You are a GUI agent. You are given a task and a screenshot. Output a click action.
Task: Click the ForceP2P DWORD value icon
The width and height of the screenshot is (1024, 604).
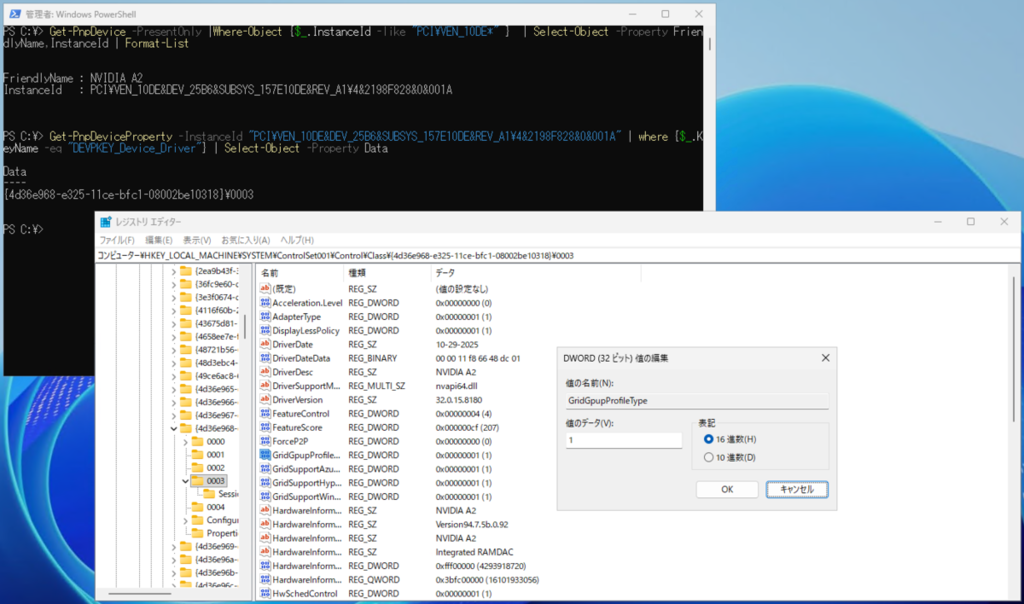point(265,441)
